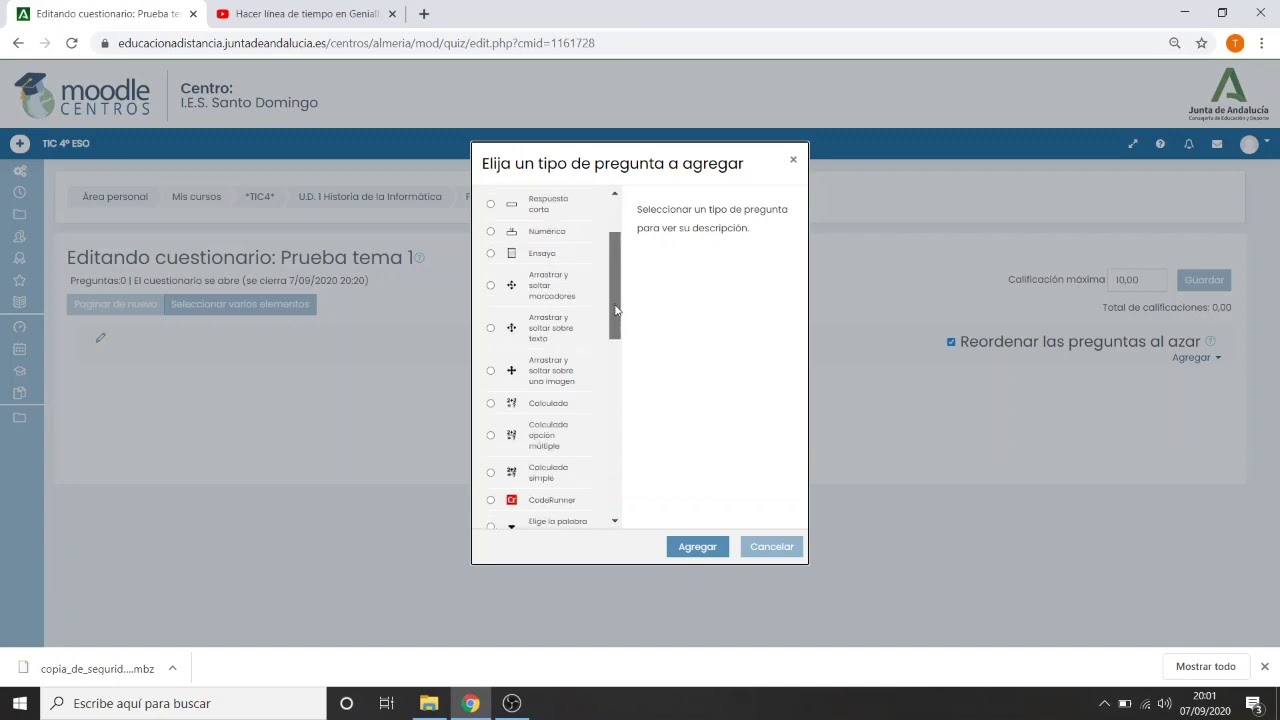
Task: Click the list scroll down arrow
Action: (615, 521)
